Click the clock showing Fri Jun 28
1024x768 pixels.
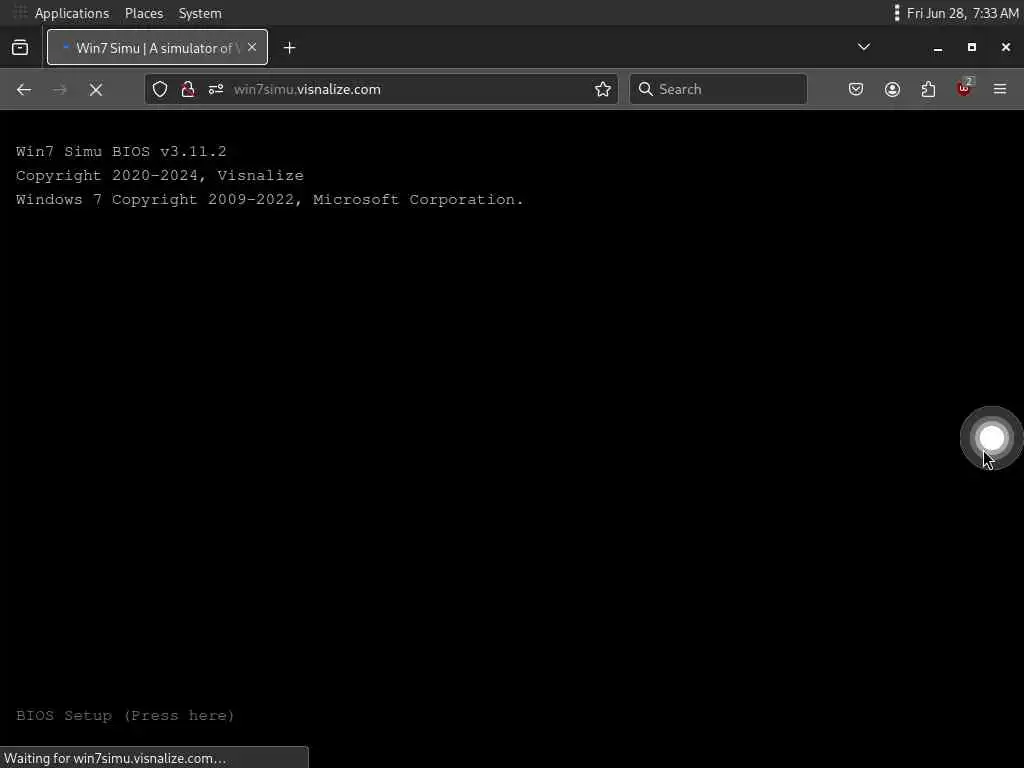962,13
